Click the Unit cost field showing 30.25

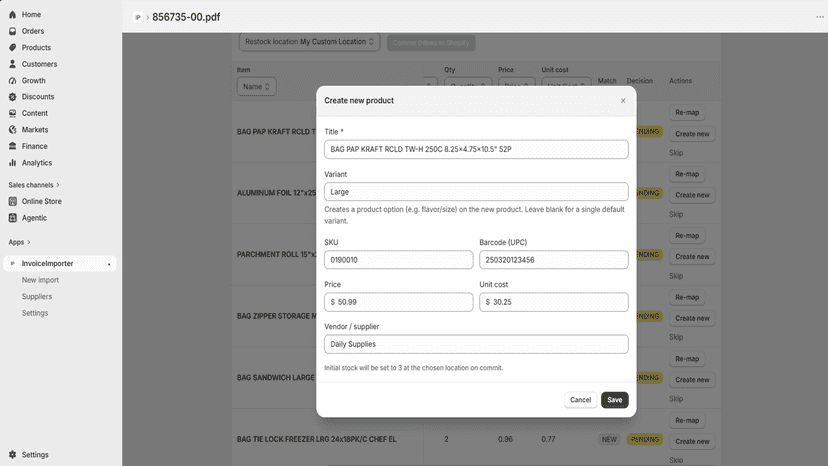coord(554,302)
